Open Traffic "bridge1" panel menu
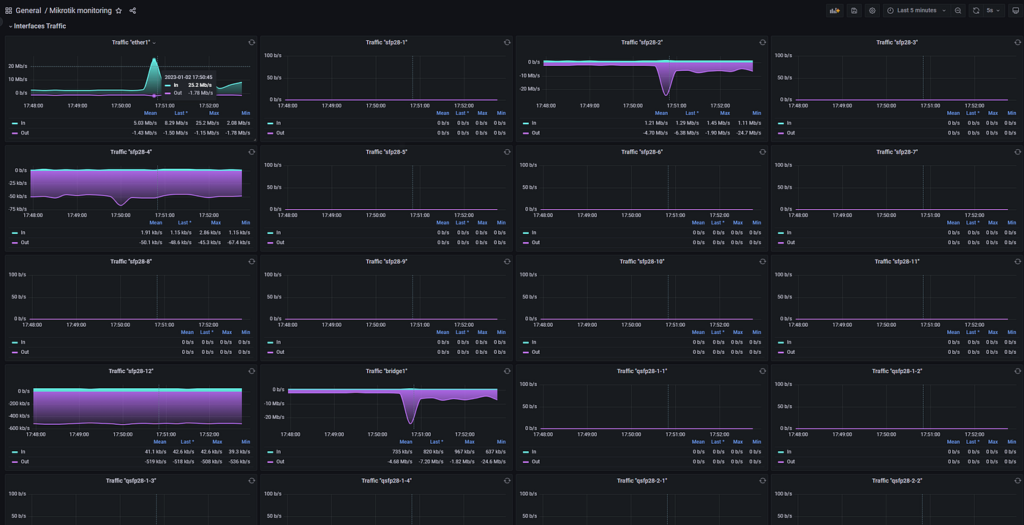 pos(386,372)
